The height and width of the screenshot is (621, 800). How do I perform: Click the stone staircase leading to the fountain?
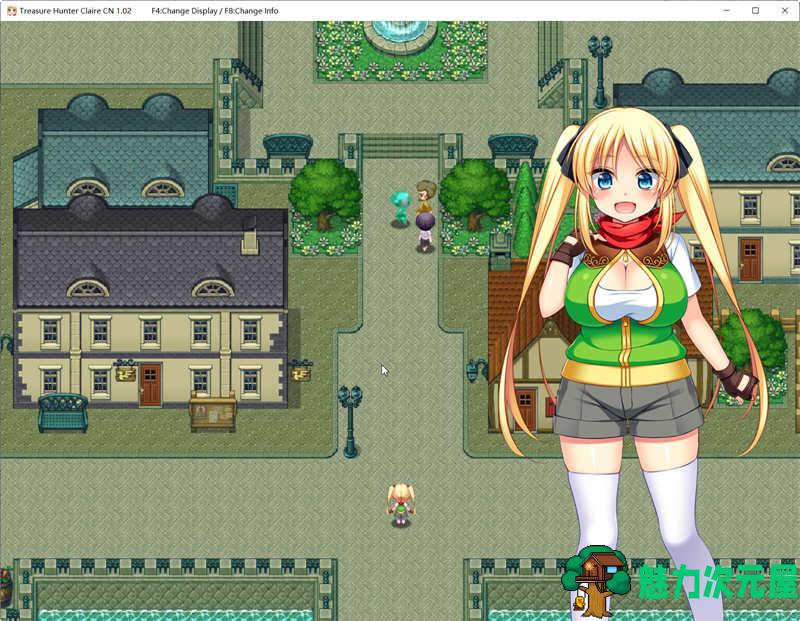tap(401, 146)
